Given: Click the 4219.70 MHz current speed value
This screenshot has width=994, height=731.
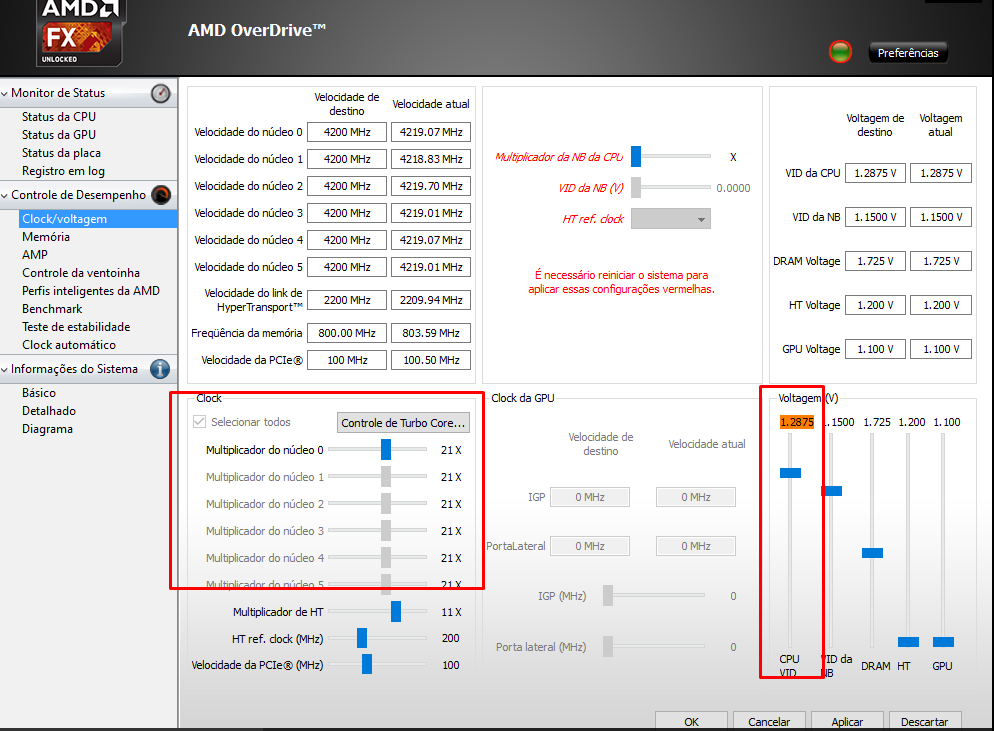Looking at the screenshot, I should coord(431,186).
